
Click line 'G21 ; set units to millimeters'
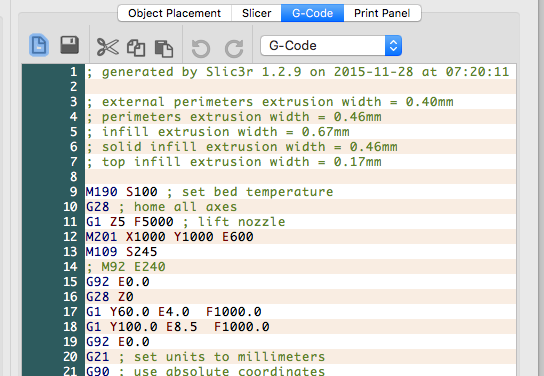pos(205,356)
